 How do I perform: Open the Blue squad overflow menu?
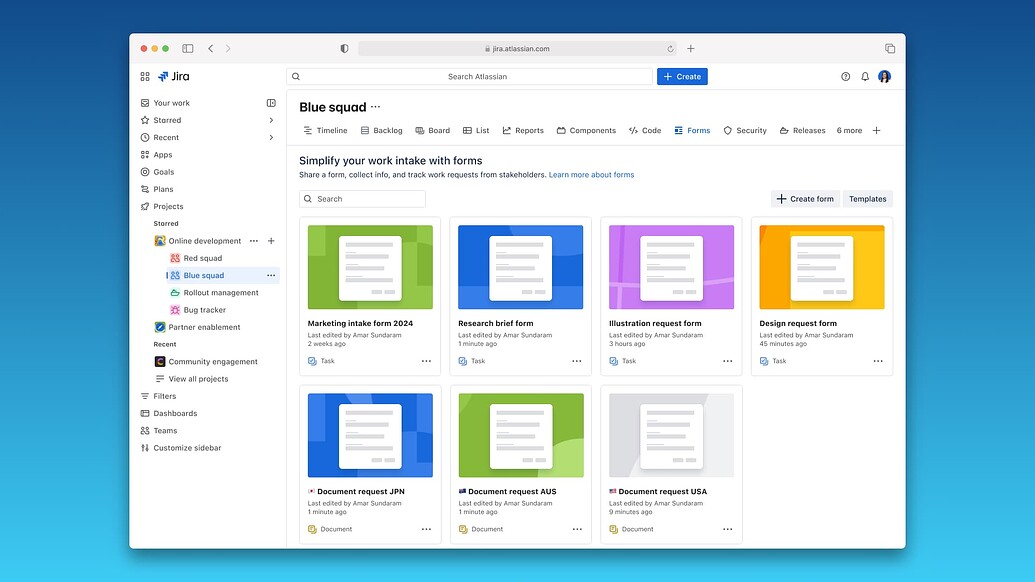click(x=270, y=275)
